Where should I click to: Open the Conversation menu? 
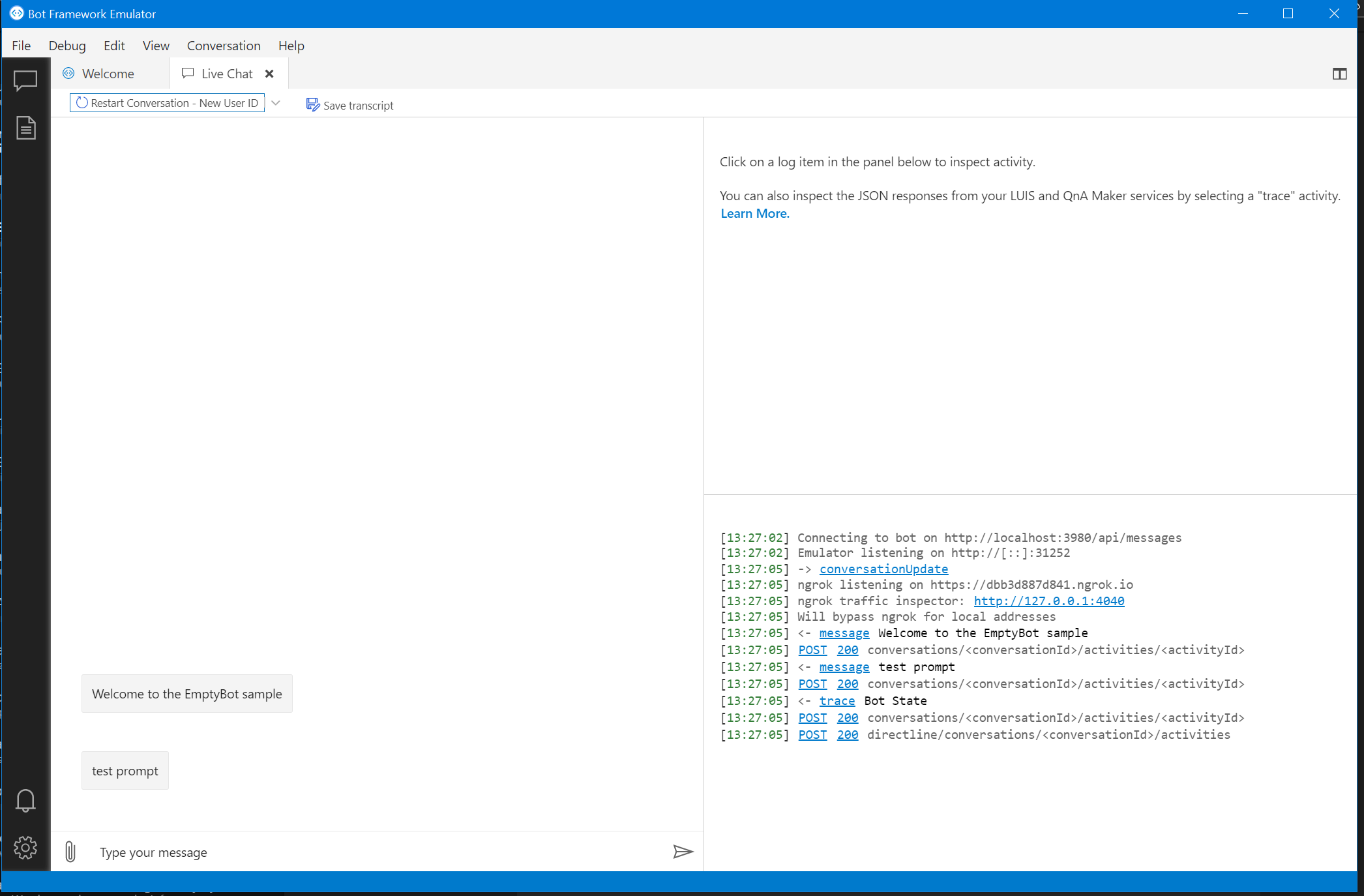click(x=224, y=46)
